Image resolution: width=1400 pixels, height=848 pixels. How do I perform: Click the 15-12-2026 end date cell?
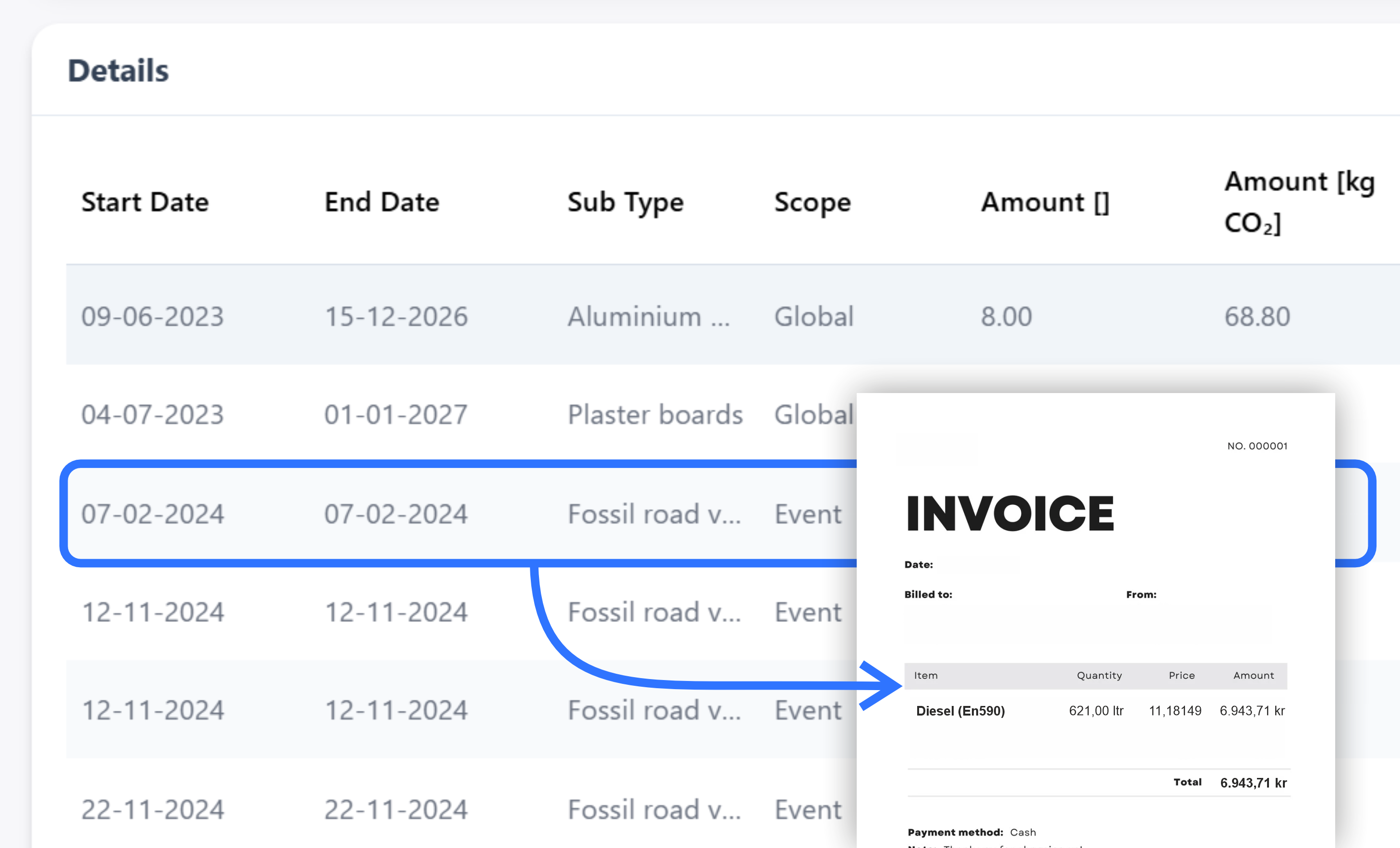click(x=395, y=316)
